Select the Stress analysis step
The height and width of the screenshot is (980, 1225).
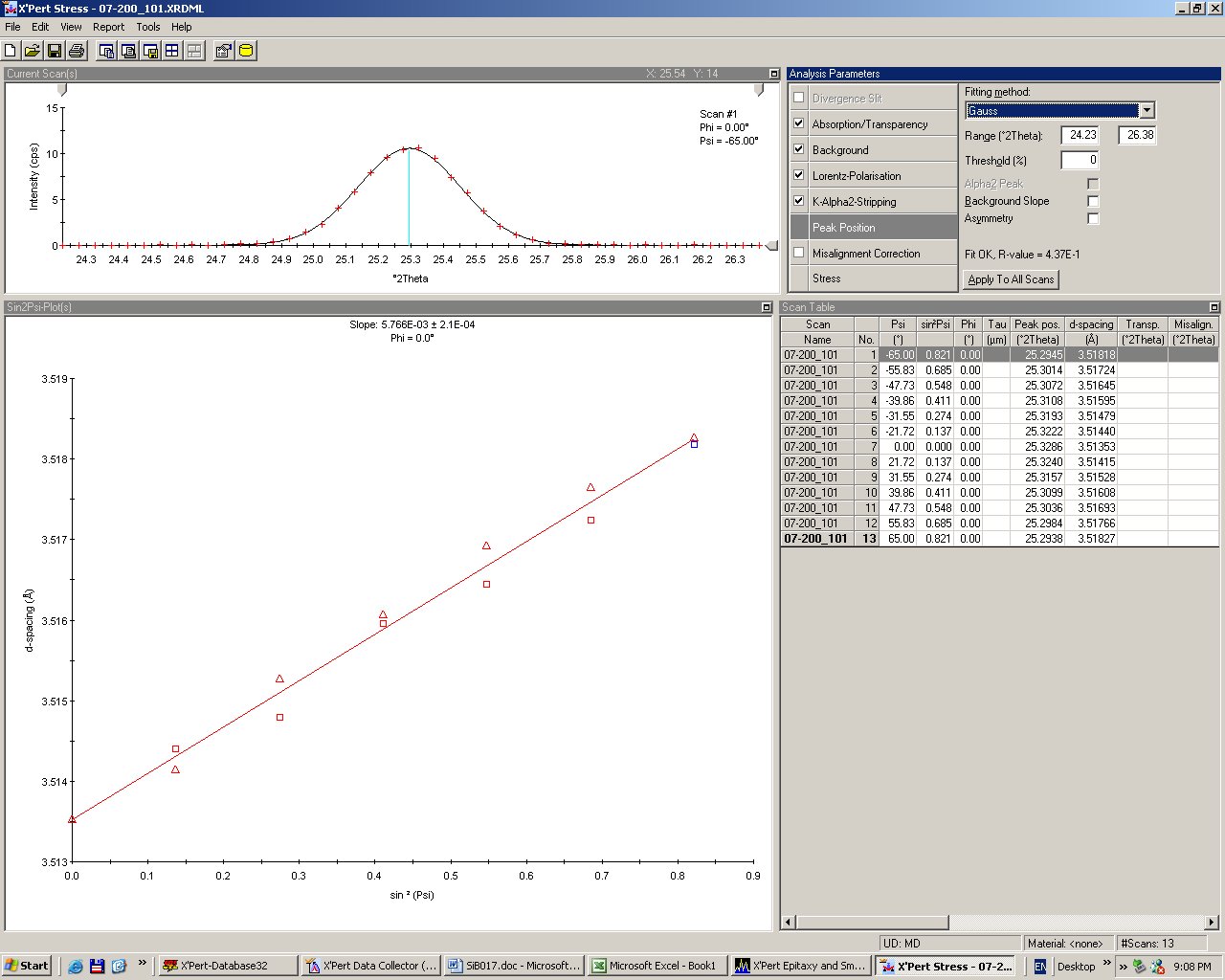873,278
